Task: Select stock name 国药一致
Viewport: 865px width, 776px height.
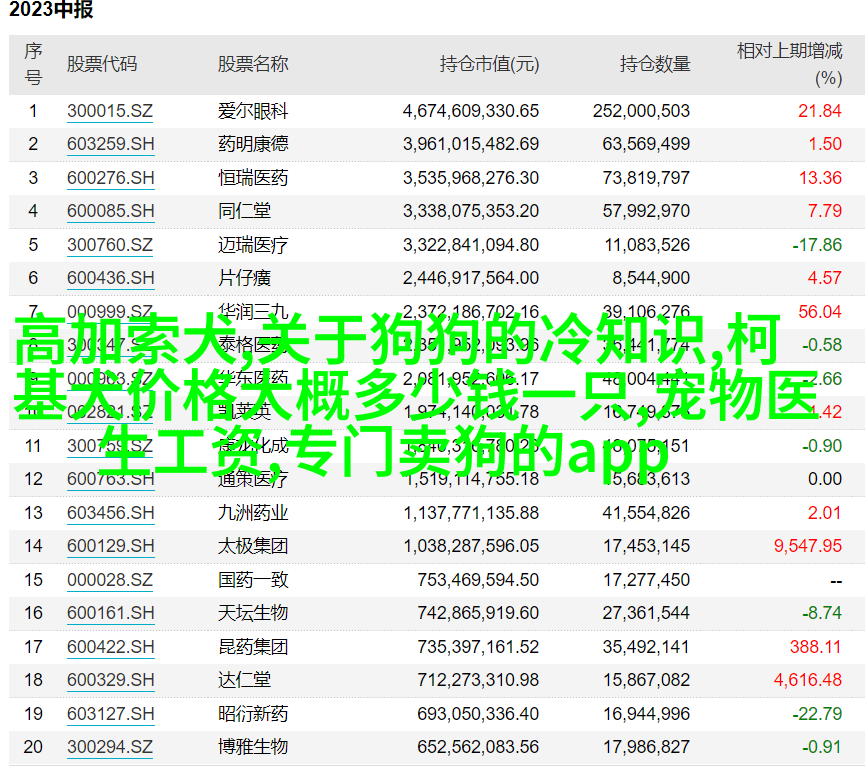Action: click(253, 580)
